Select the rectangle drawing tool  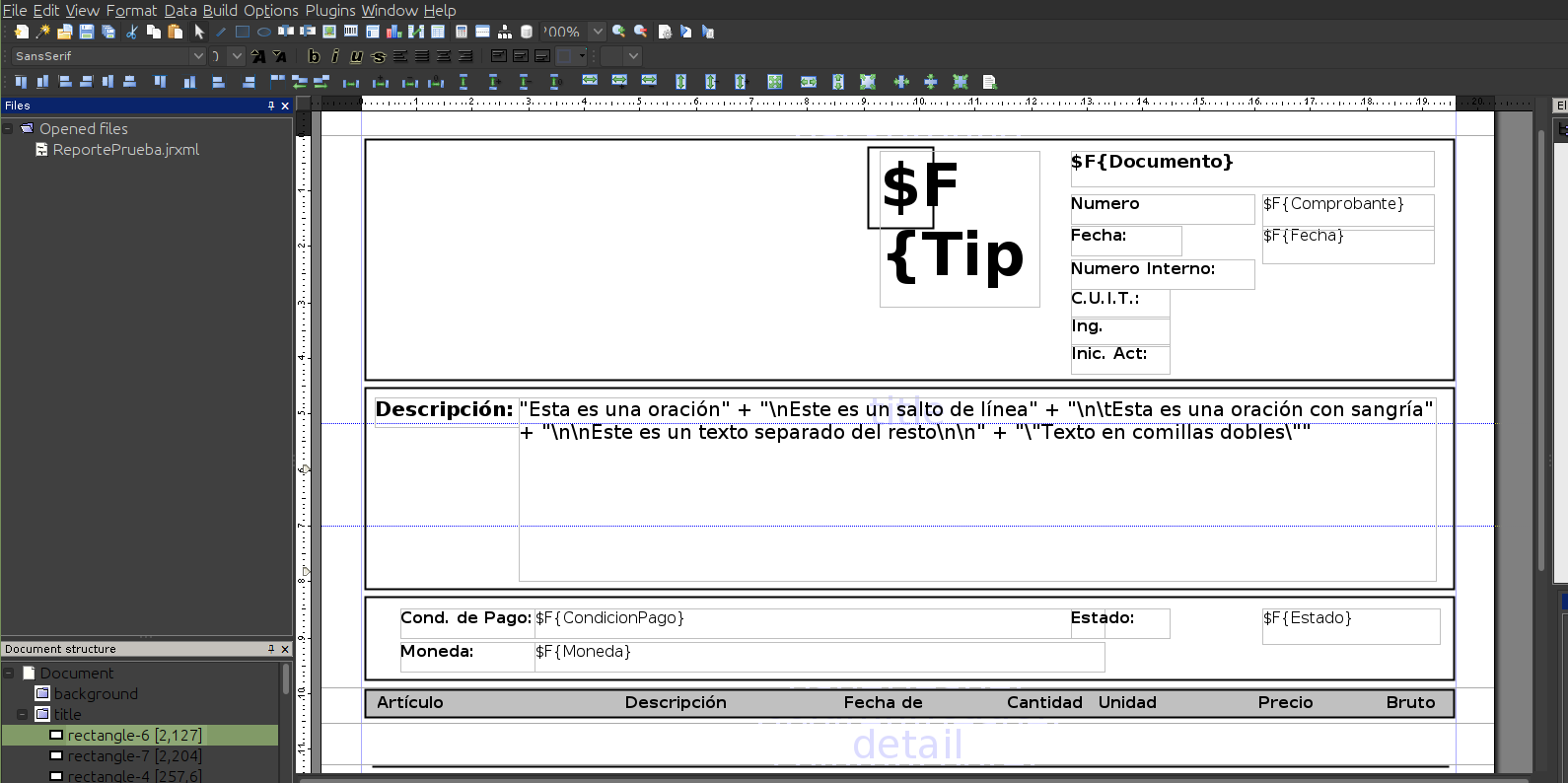(x=243, y=32)
